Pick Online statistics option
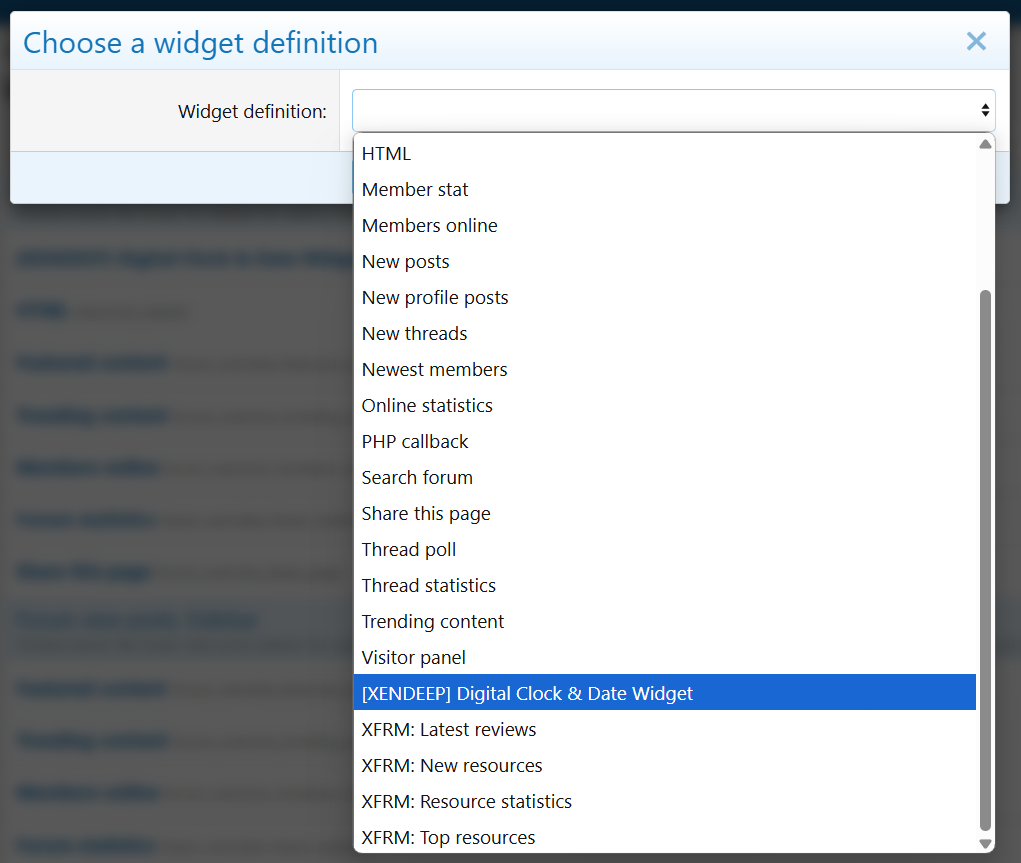The height and width of the screenshot is (863, 1021). pos(427,406)
